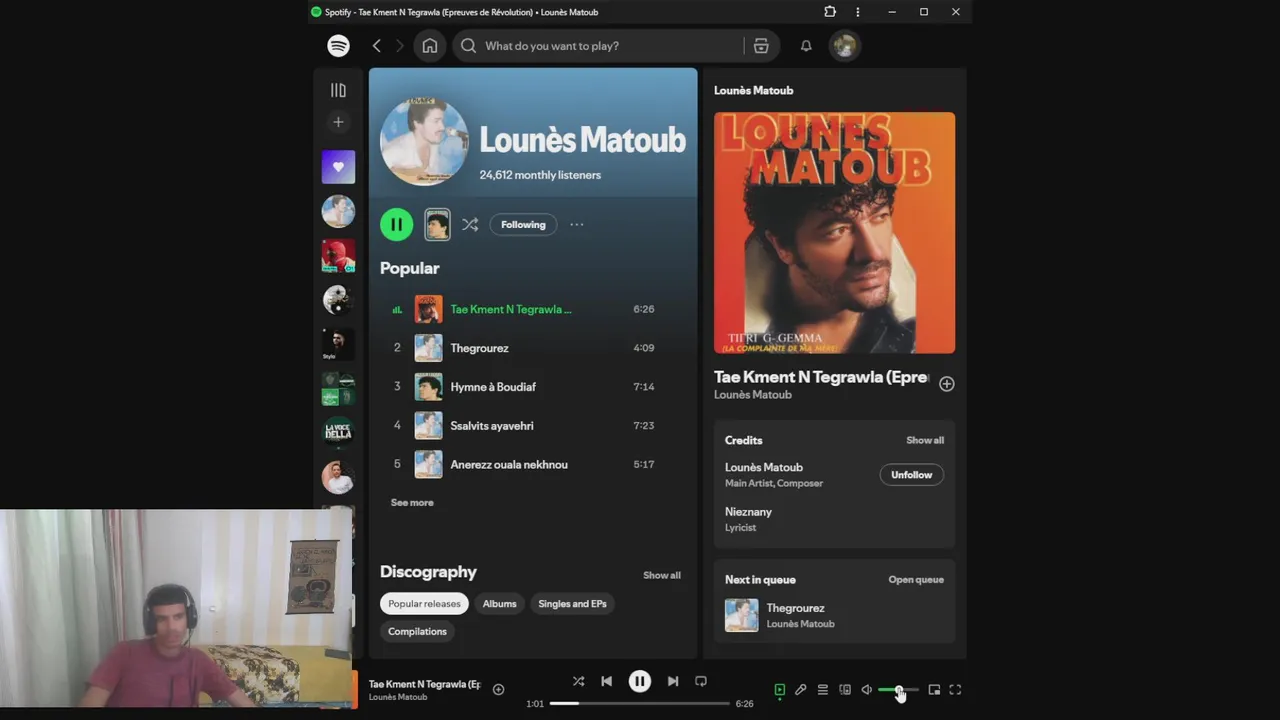Open the queue icon in bottom bar

coord(822,690)
